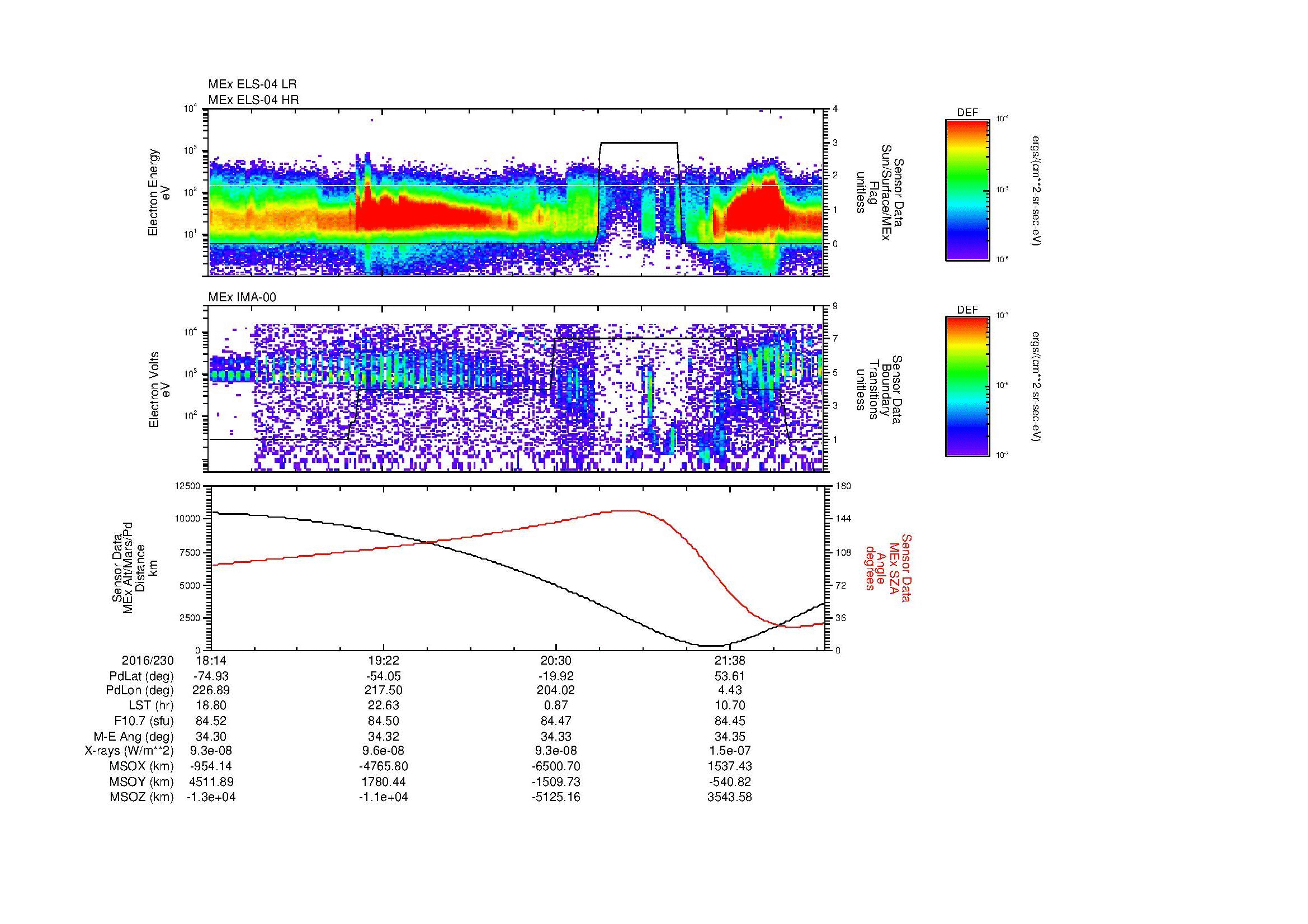Click the 'MSOZ (km)' row label
The width and height of the screenshot is (1308, 924).
tap(141, 797)
